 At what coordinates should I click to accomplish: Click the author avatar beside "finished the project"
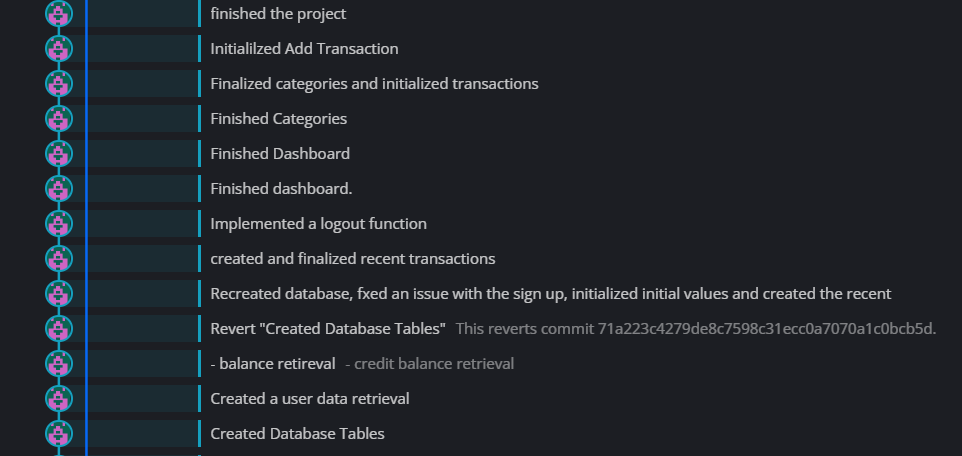pyautogui.click(x=59, y=14)
